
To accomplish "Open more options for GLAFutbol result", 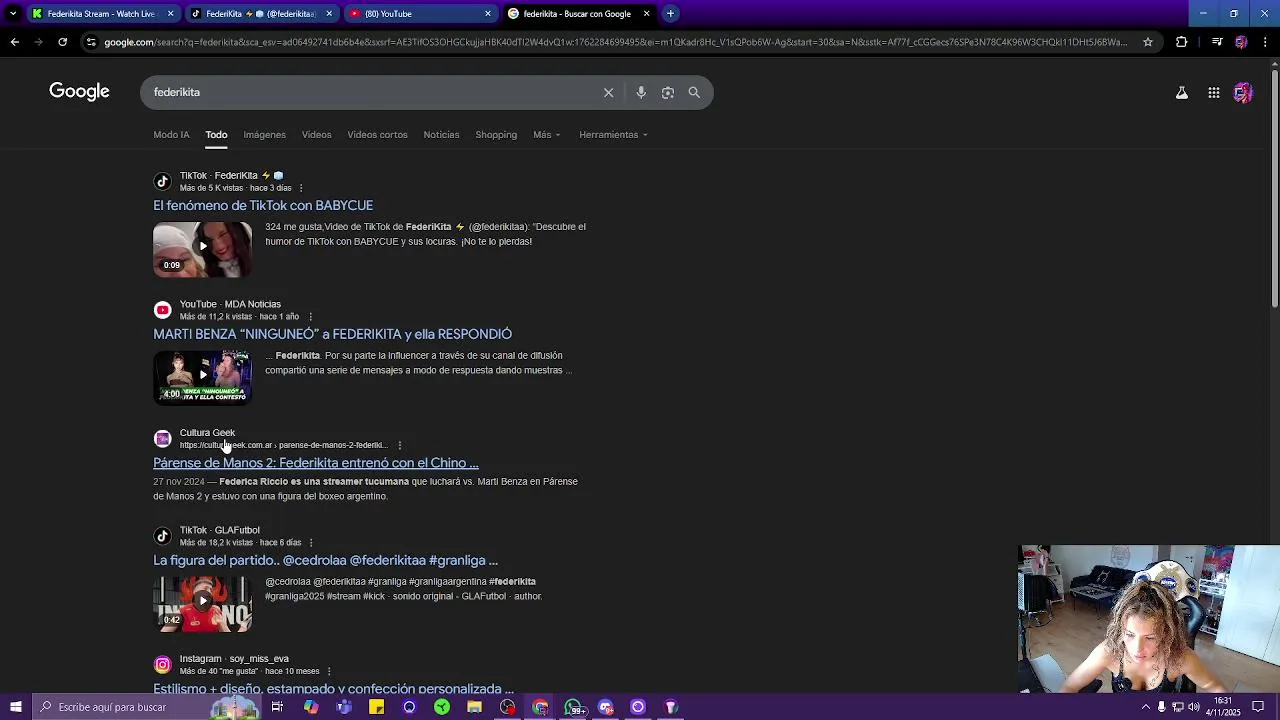I will (311, 543).
